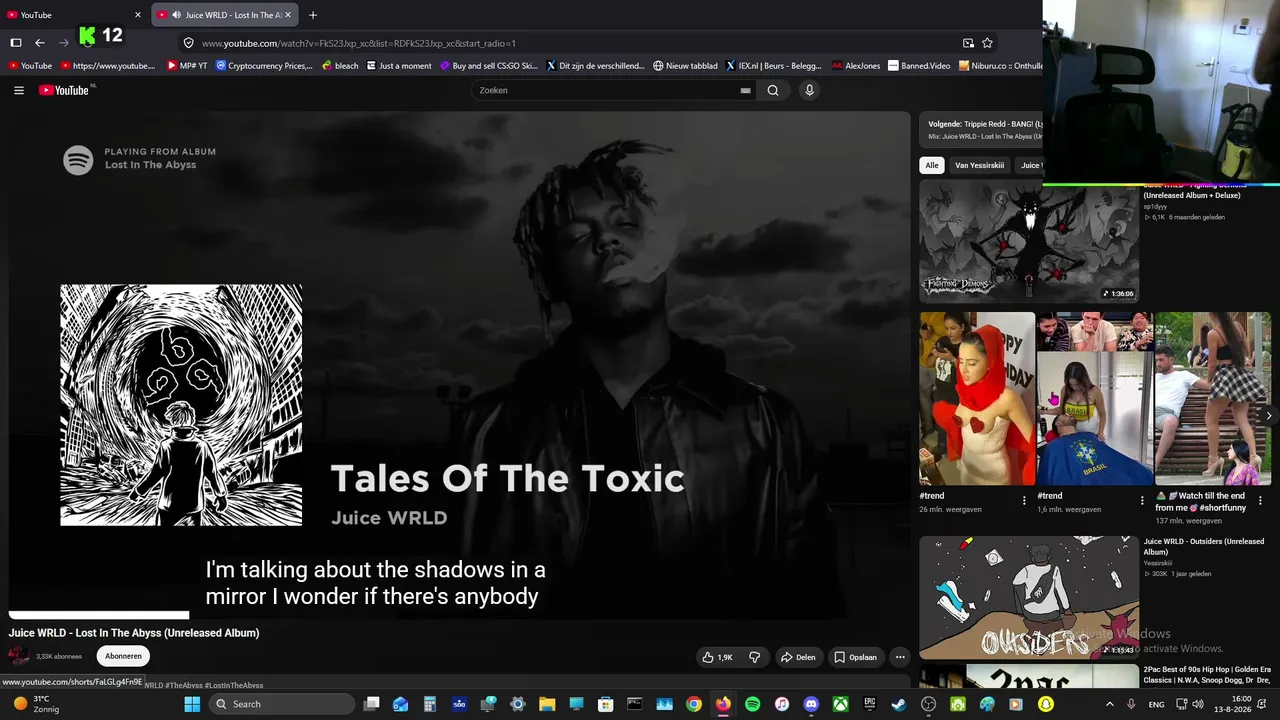Image resolution: width=1280 pixels, height=720 pixels.
Task: Go to the YouTube home logo
Action: point(65,90)
